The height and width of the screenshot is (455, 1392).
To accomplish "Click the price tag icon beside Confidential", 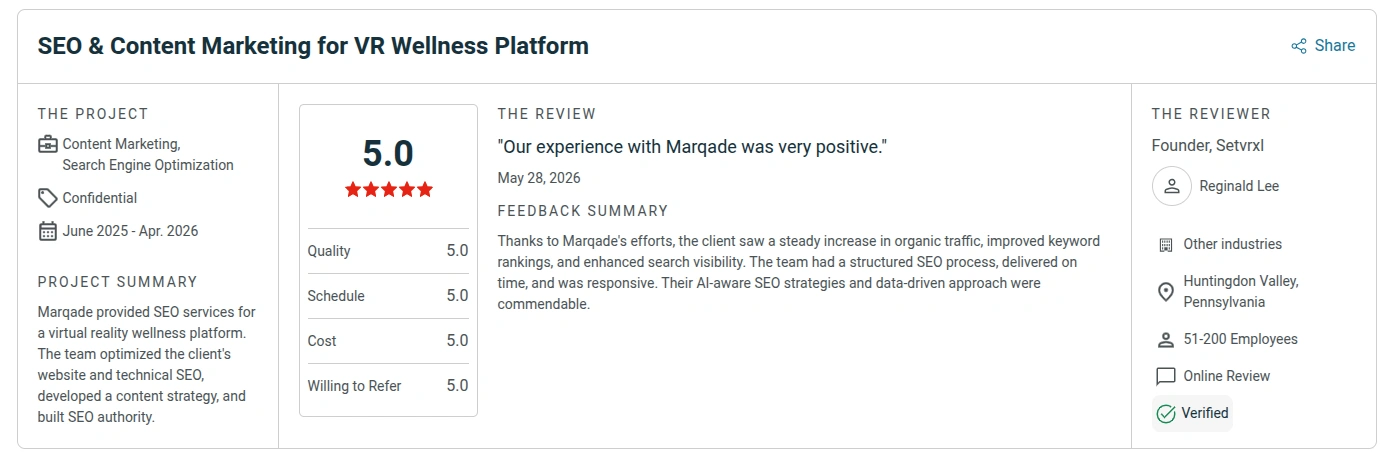I will (48, 198).
